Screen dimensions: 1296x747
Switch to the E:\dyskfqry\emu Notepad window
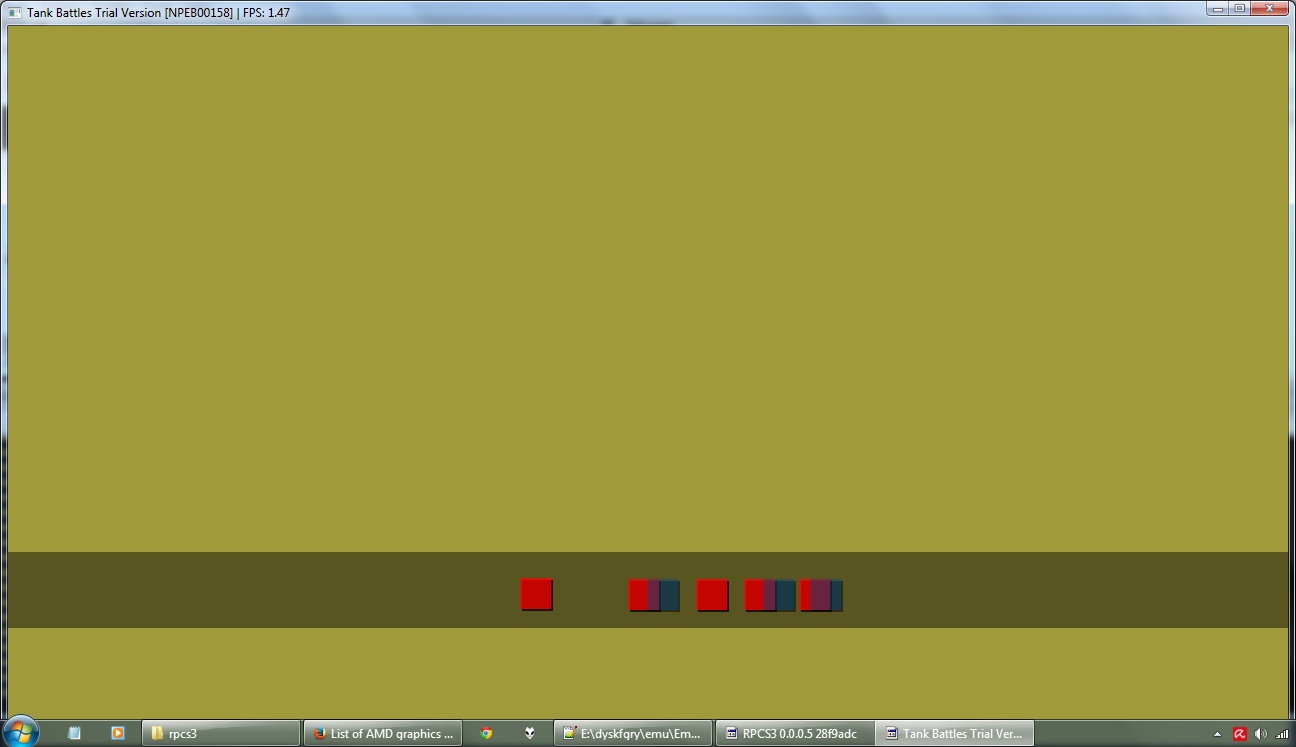tap(633, 733)
